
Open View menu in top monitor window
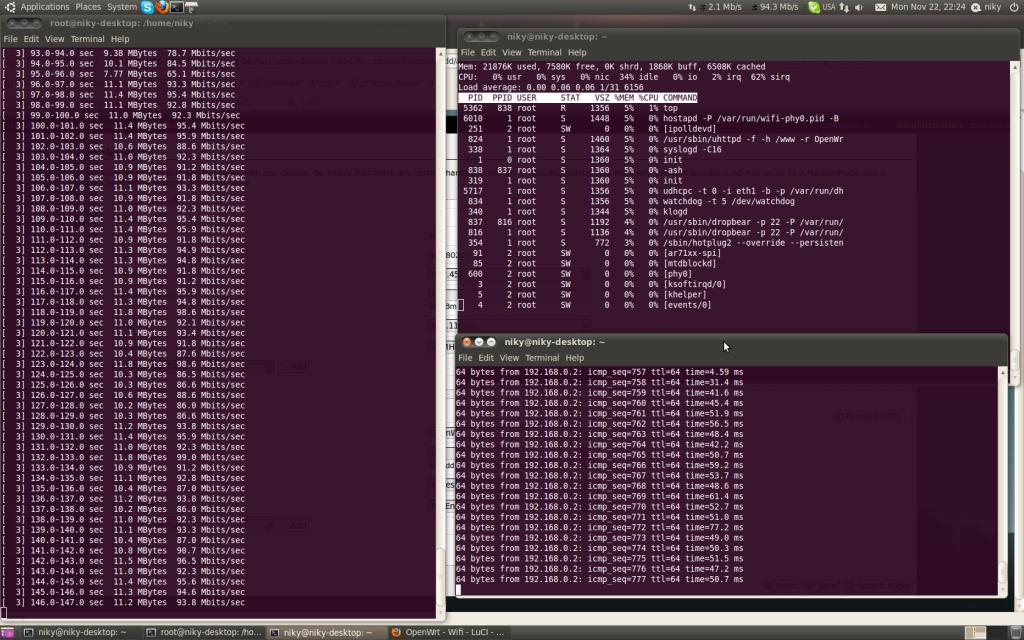[x=511, y=52]
